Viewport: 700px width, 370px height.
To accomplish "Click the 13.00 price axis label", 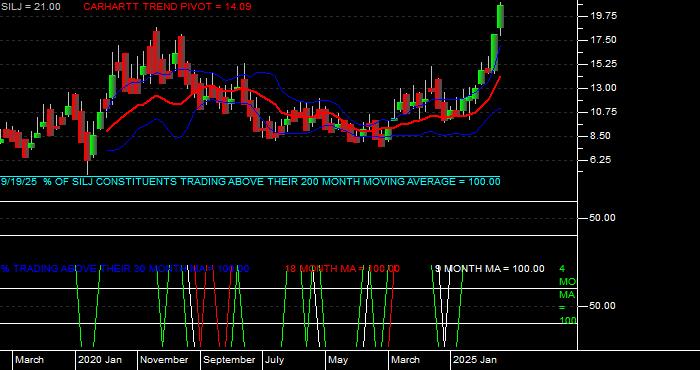I will (x=604, y=88).
